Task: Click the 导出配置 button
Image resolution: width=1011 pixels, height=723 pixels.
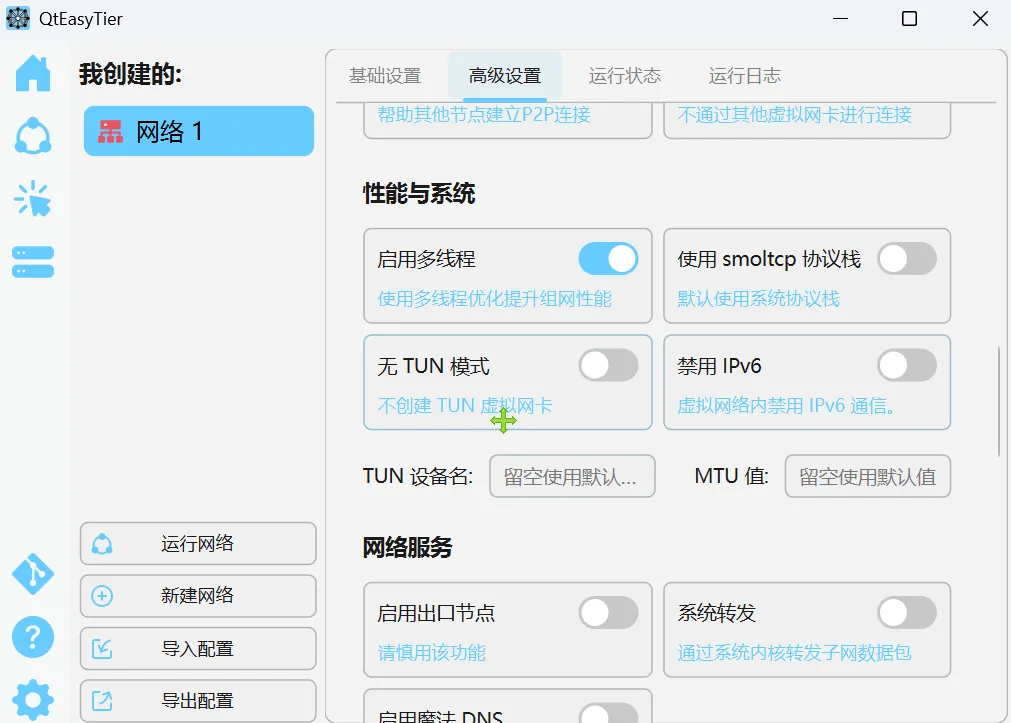Action: tap(198, 701)
